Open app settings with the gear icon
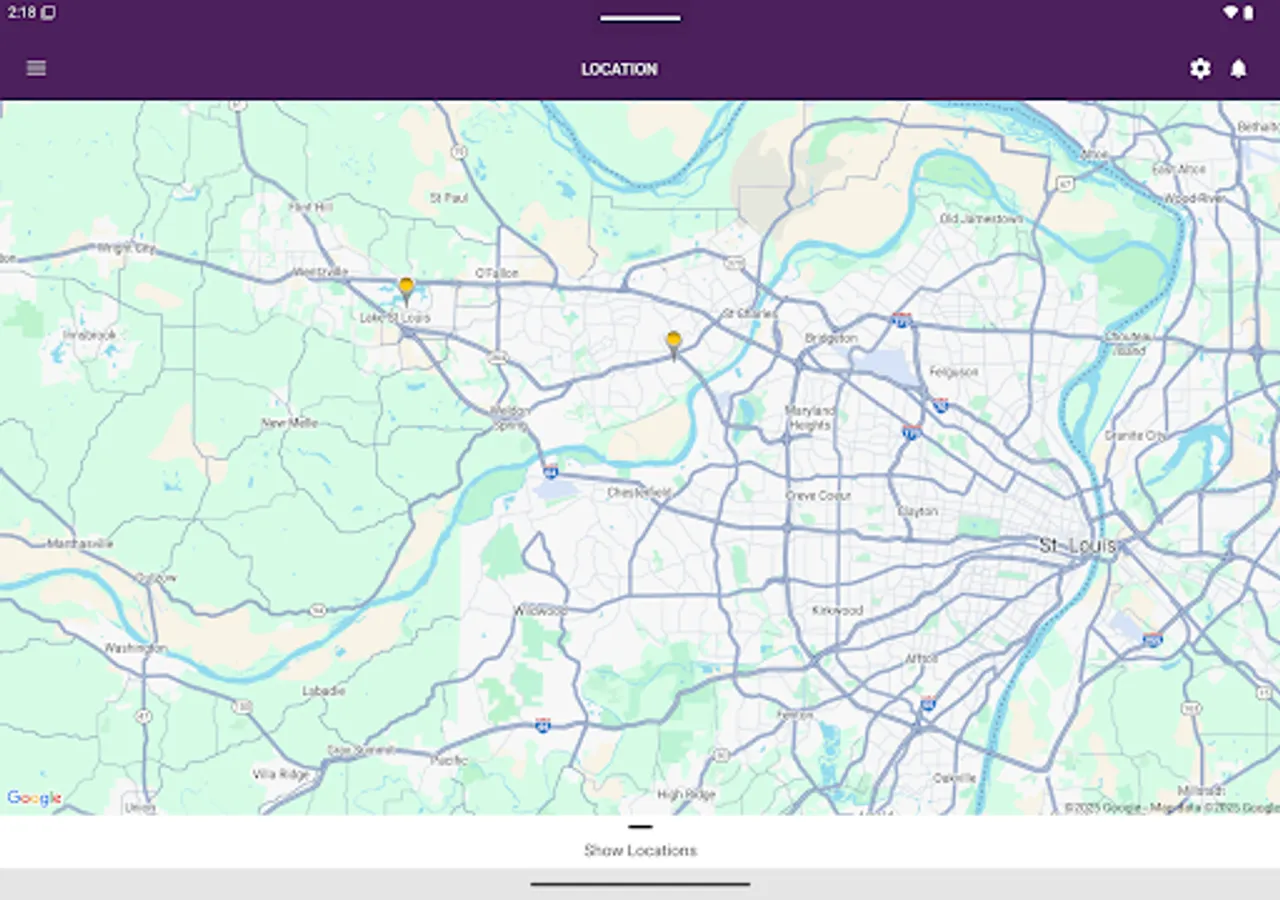 coord(1200,69)
